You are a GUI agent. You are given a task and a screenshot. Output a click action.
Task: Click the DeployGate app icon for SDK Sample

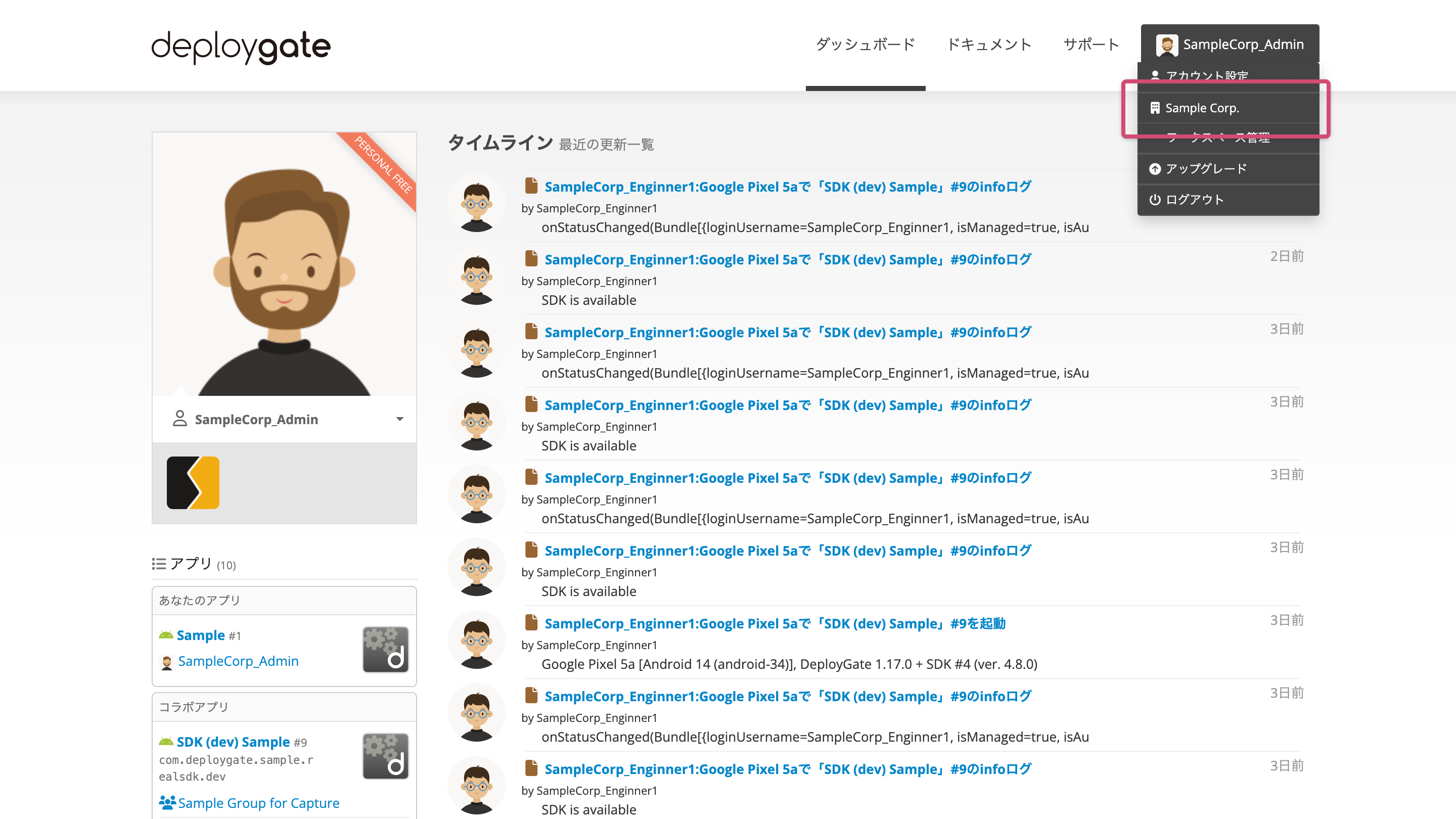click(x=384, y=756)
